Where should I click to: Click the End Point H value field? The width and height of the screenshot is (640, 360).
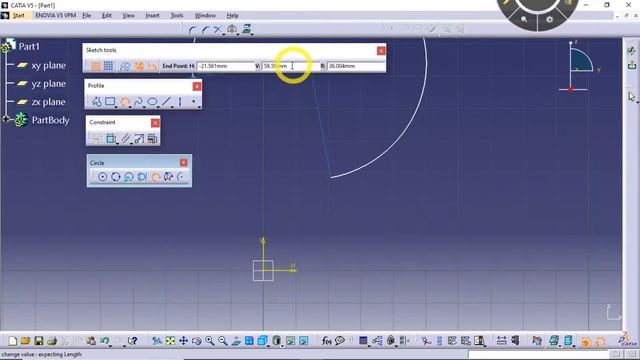tap(226, 66)
